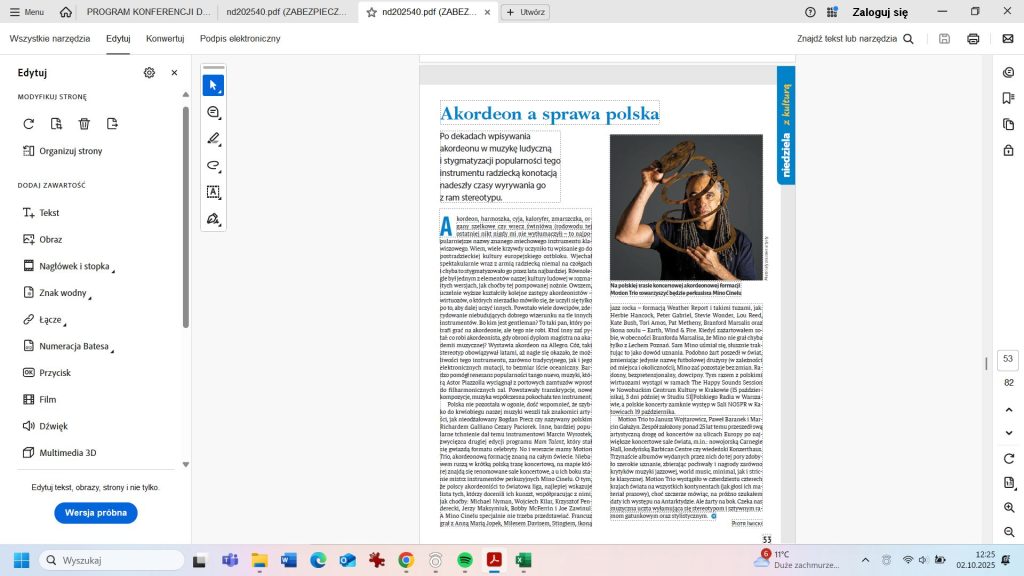
Task: Open the Konwertuj tab
Action: (x=165, y=38)
